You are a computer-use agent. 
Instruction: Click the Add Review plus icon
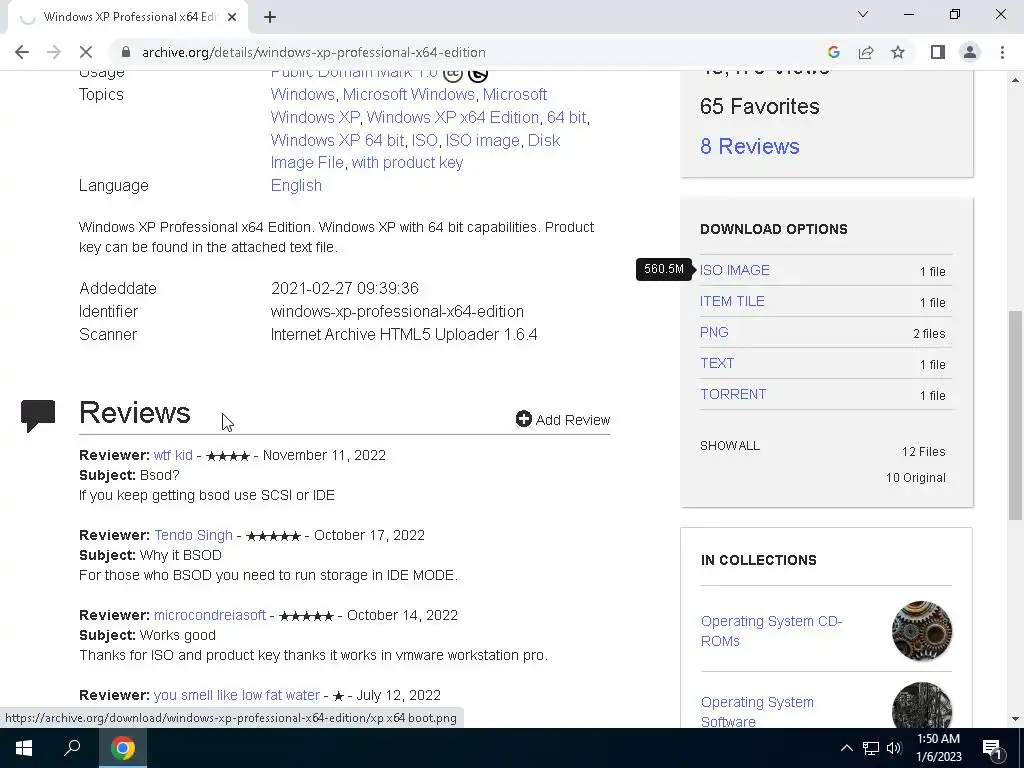pyautogui.click(x=524, y=419)
